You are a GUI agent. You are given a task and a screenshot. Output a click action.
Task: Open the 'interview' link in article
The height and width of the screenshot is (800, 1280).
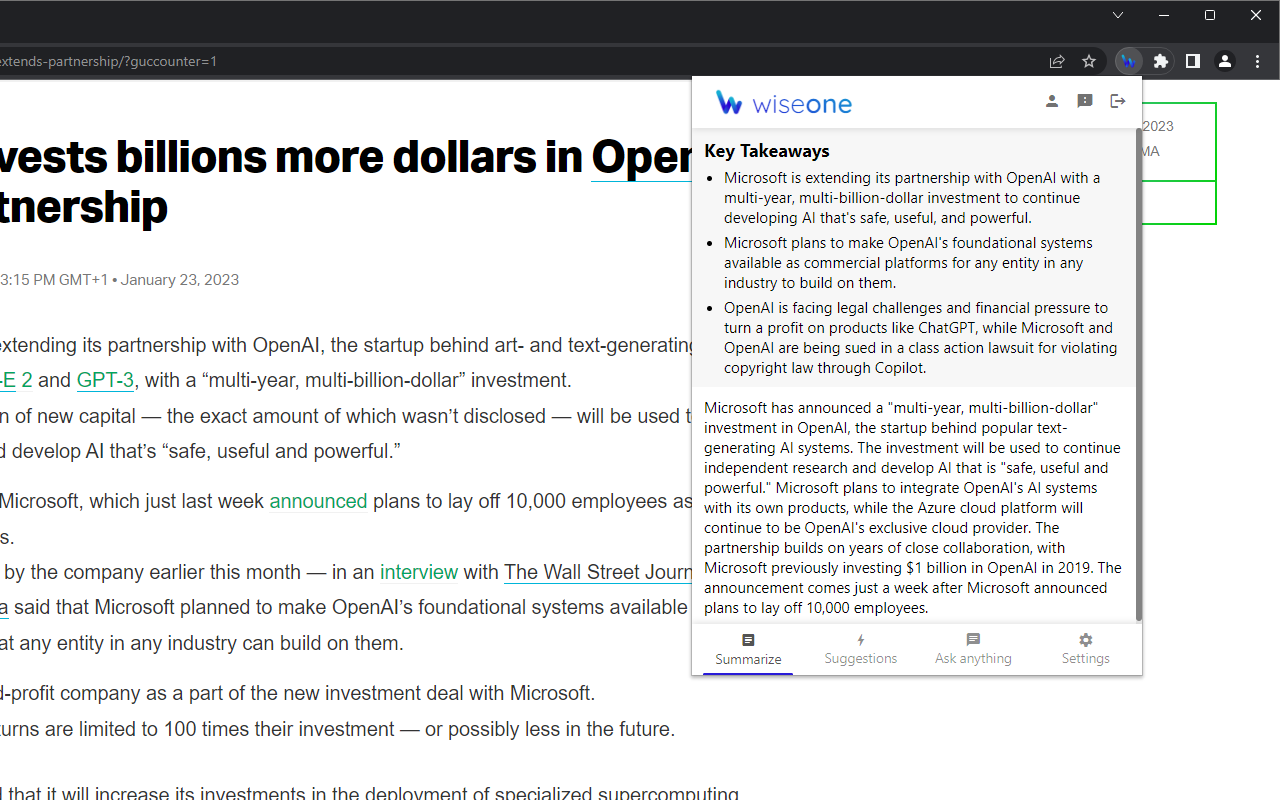tap(419, 572)
